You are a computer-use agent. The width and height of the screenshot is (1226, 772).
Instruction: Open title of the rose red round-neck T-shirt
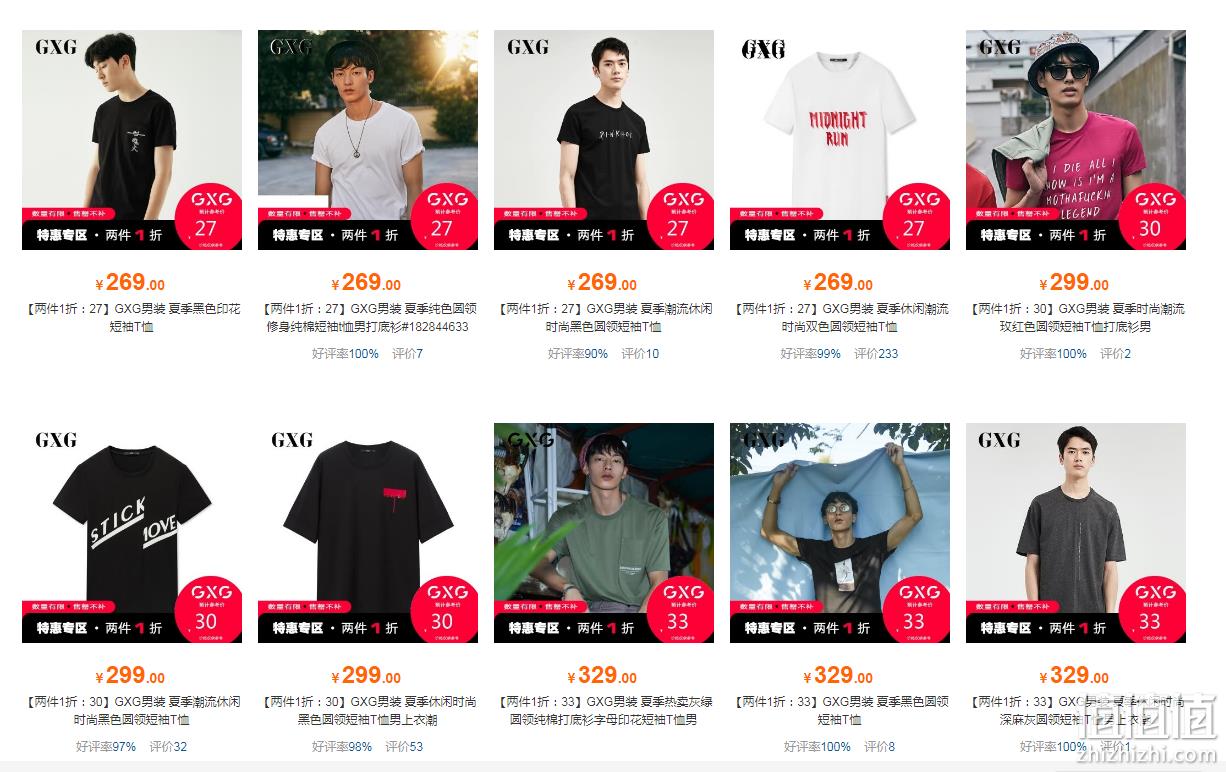coord(1076,318)
